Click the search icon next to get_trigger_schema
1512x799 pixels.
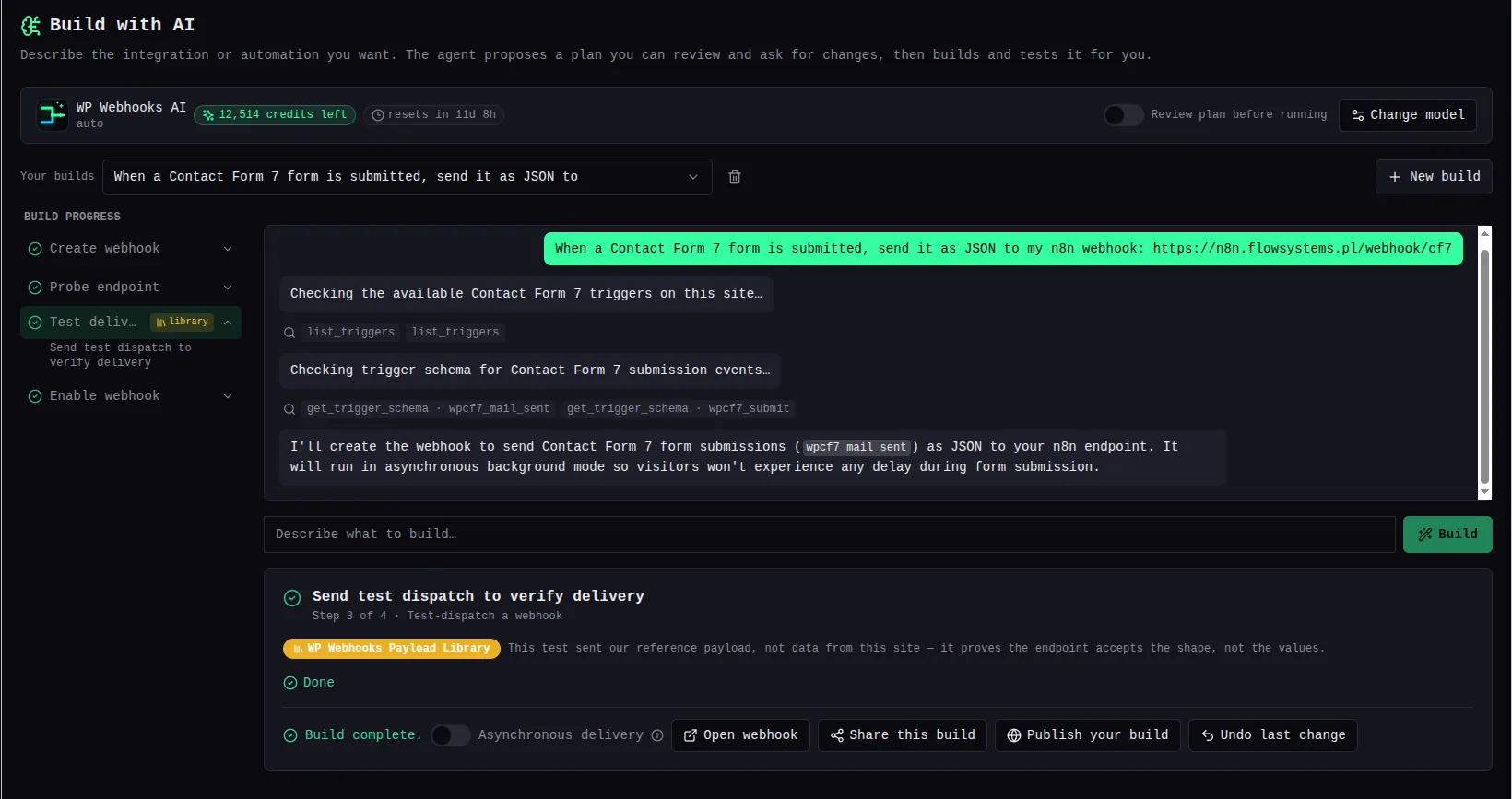coord(289,409)
